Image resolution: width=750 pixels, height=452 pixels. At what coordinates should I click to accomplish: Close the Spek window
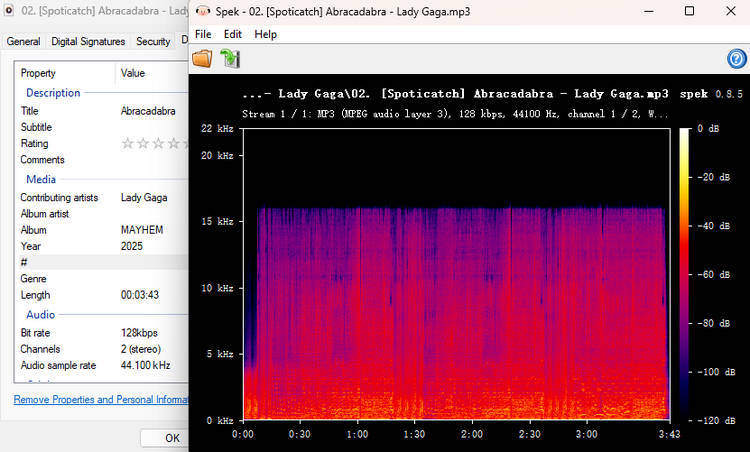[730, 11]
